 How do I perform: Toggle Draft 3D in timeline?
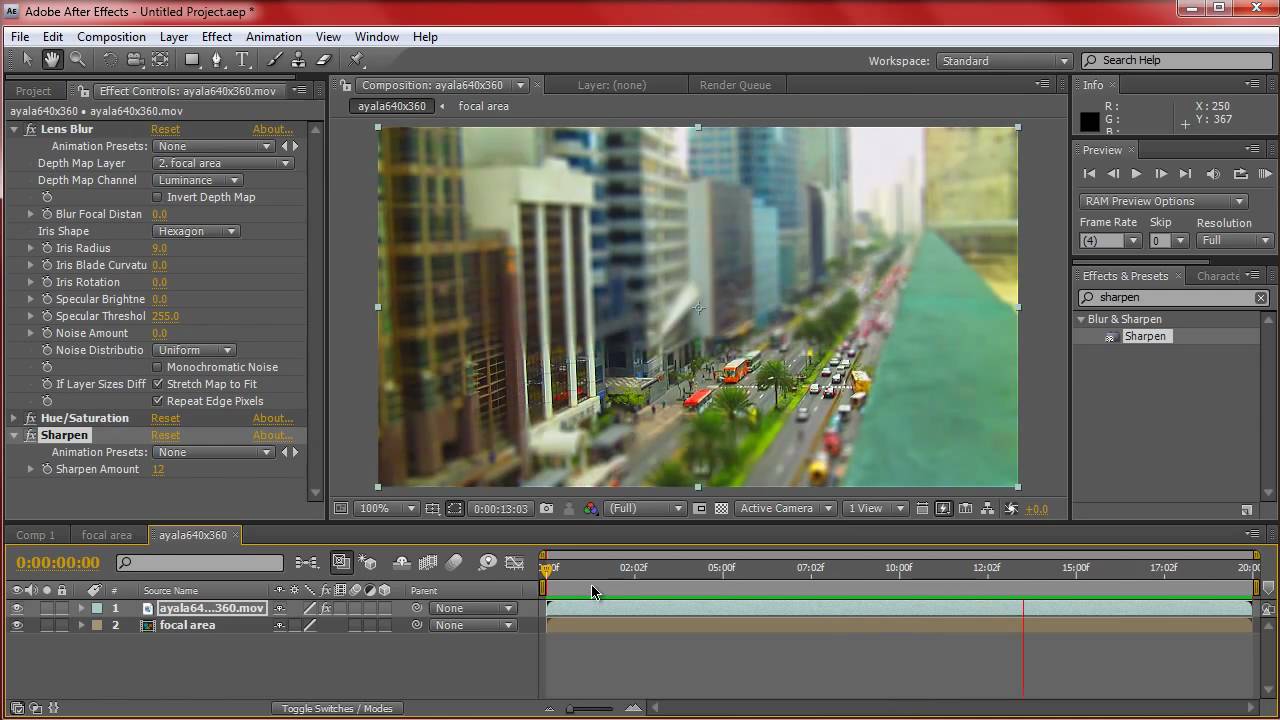click(368, 563)
